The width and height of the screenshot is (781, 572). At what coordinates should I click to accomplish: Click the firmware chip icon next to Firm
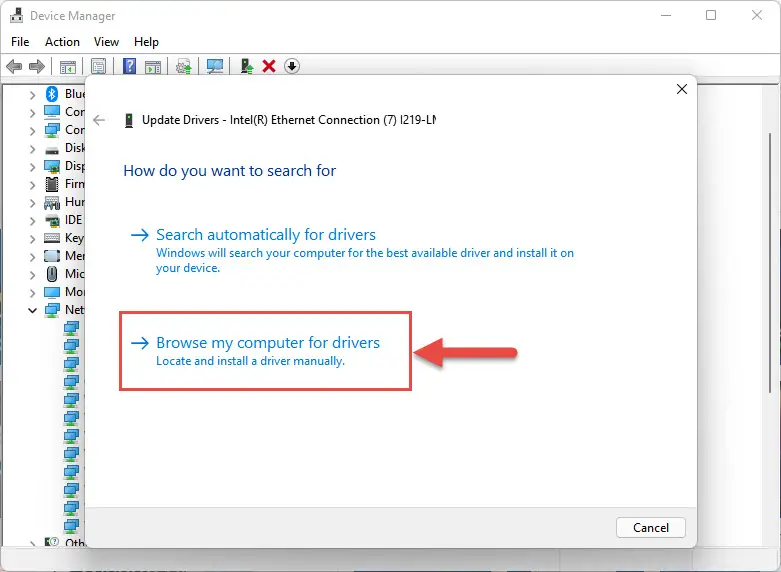coord(52,184)
